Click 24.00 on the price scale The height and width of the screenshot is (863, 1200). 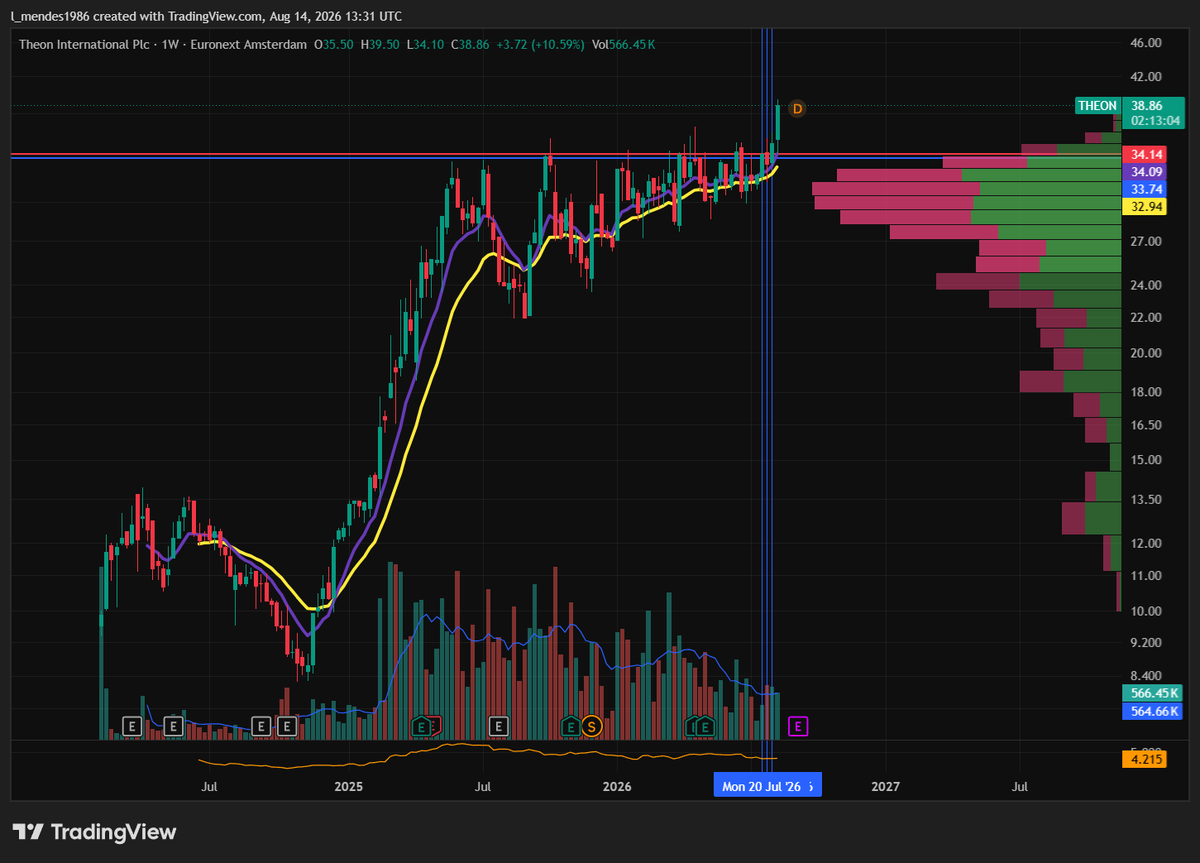click(1145, 286)
